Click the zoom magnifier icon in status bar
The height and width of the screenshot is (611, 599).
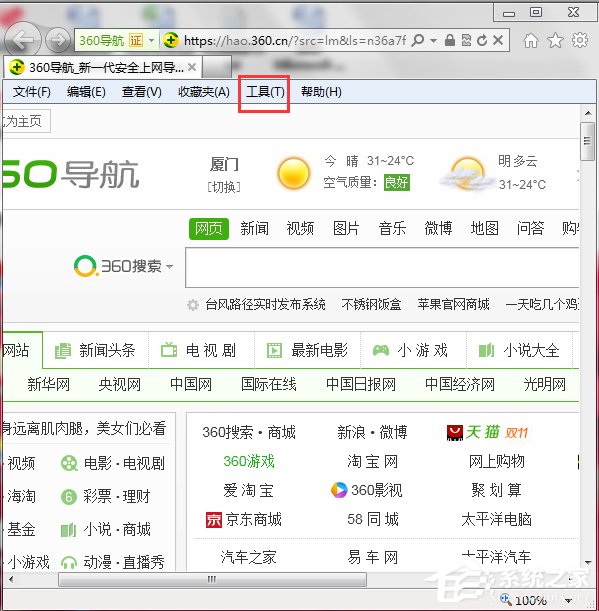coord(506,599)
